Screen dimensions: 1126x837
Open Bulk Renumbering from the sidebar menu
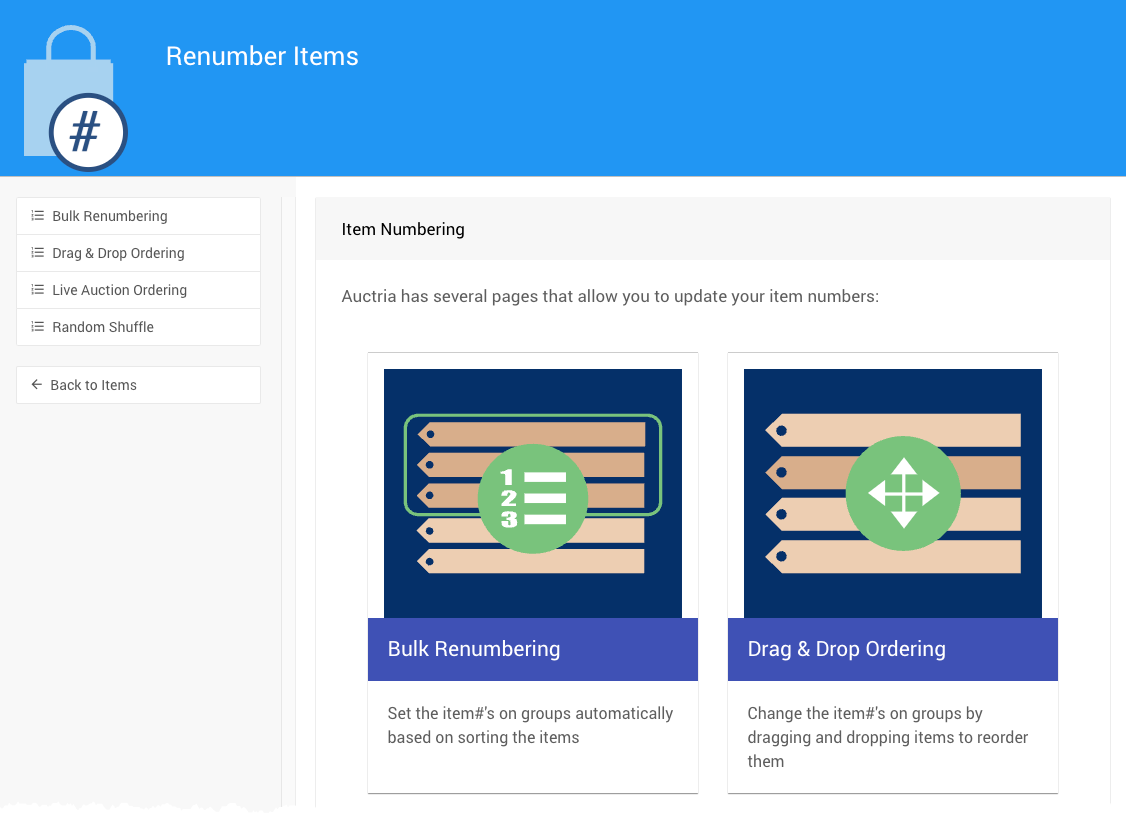(x=110, y=216)
